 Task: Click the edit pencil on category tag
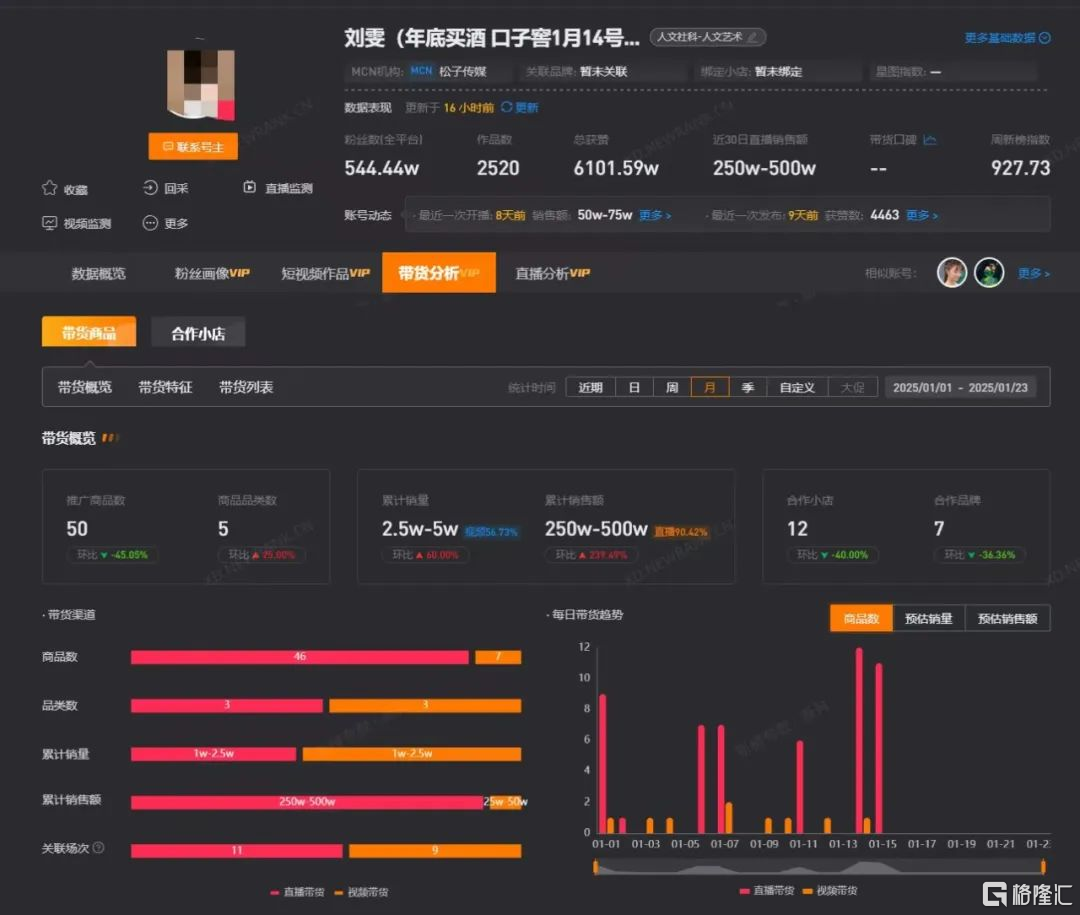(x=753, y=37)
